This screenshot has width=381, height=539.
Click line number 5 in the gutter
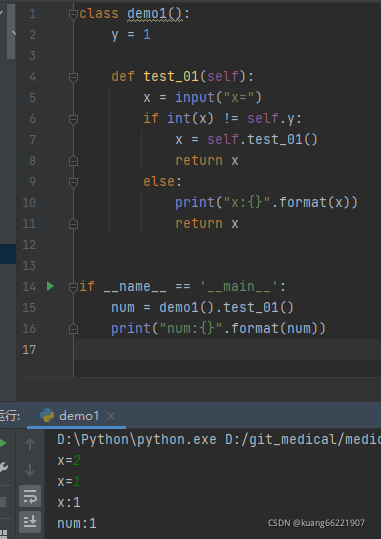coord(32,98)
